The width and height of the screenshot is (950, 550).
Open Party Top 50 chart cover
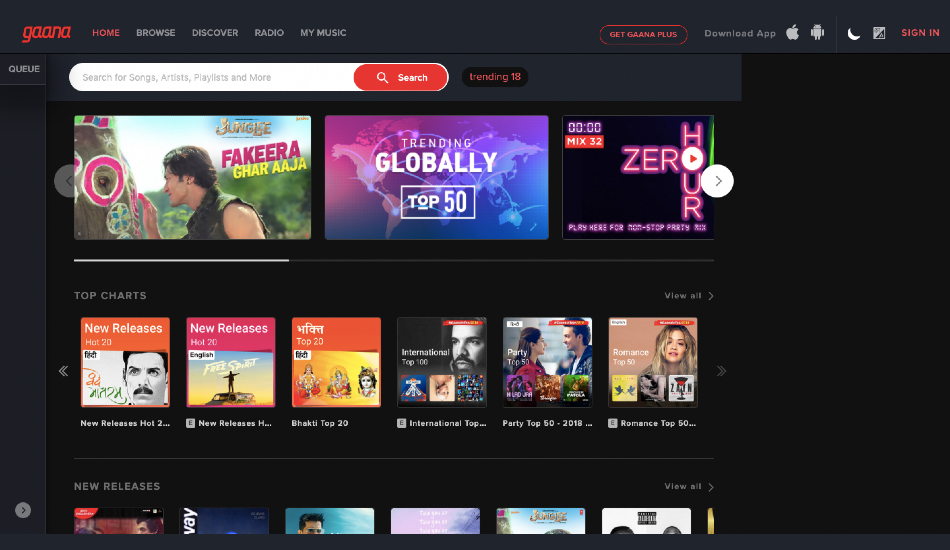(x=548, y=362)
